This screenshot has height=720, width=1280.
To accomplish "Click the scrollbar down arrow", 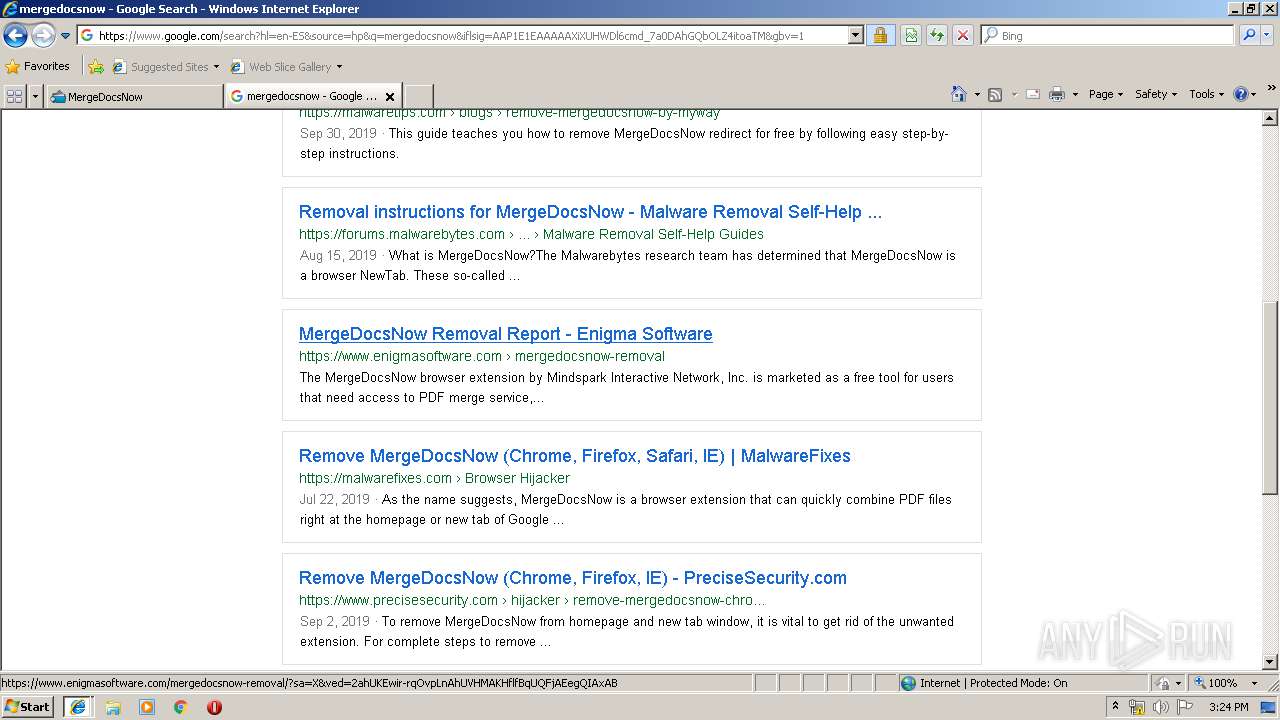I will coord(1270,662).
